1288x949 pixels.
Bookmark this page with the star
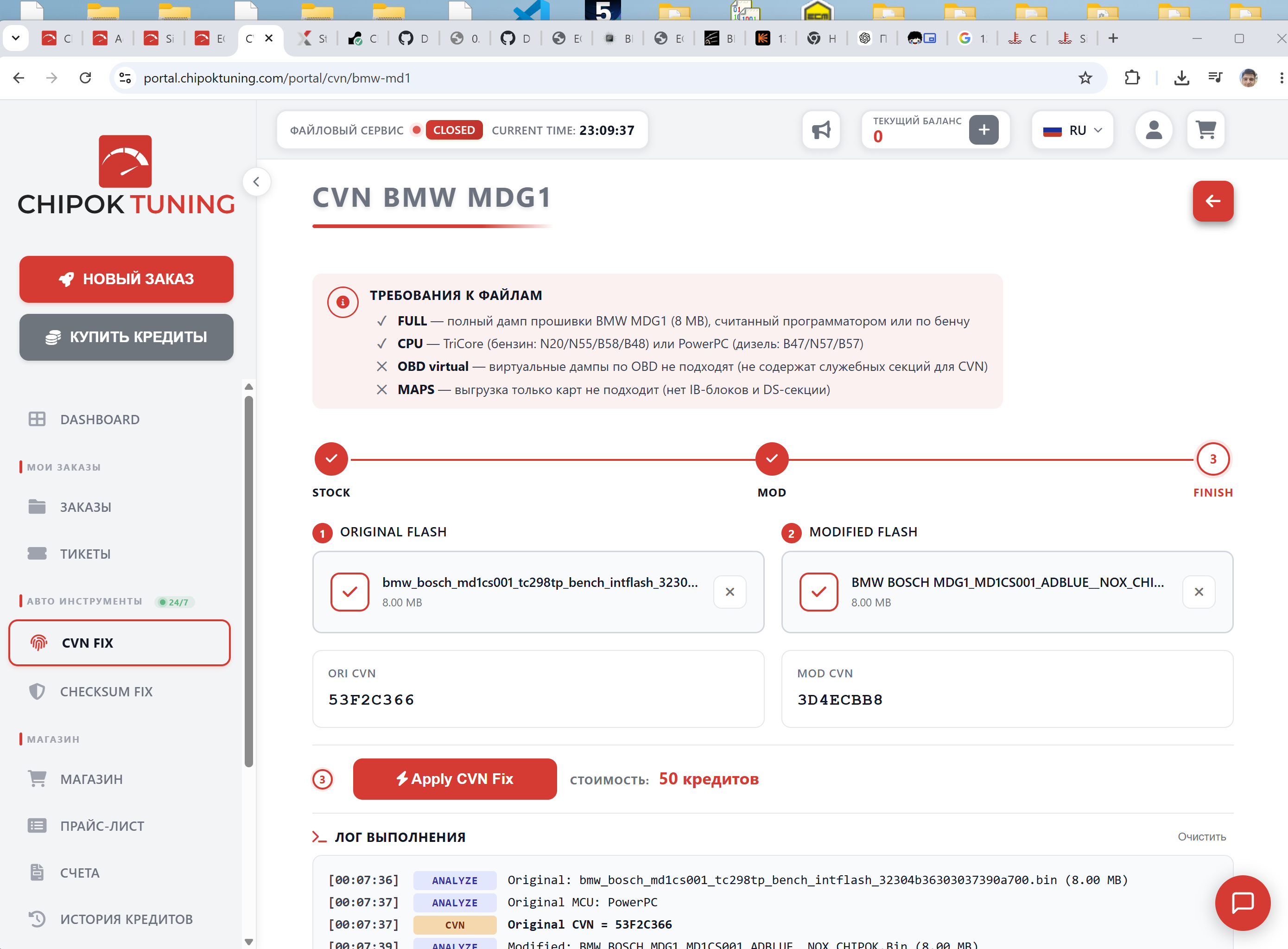pyautogui.click(x=1085, y=77)
